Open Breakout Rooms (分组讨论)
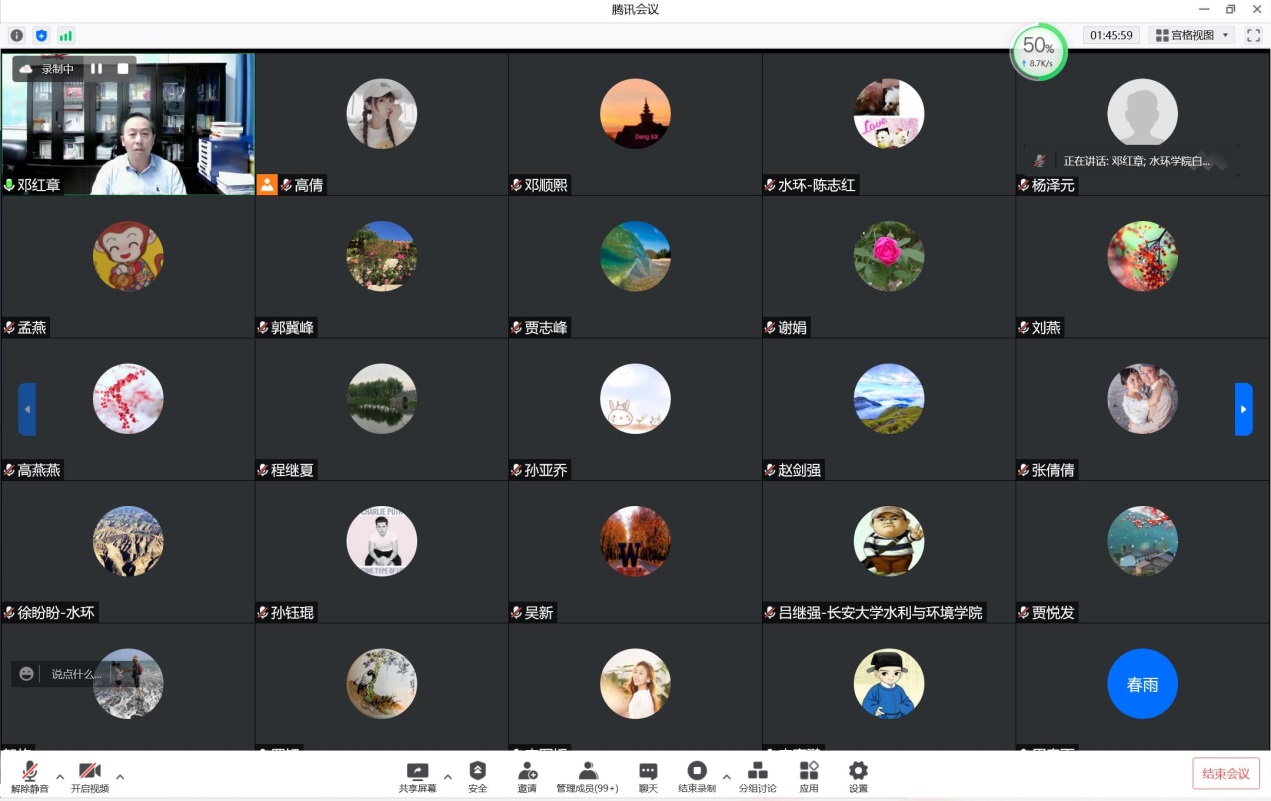The image size is (1271, 801). 758,771
